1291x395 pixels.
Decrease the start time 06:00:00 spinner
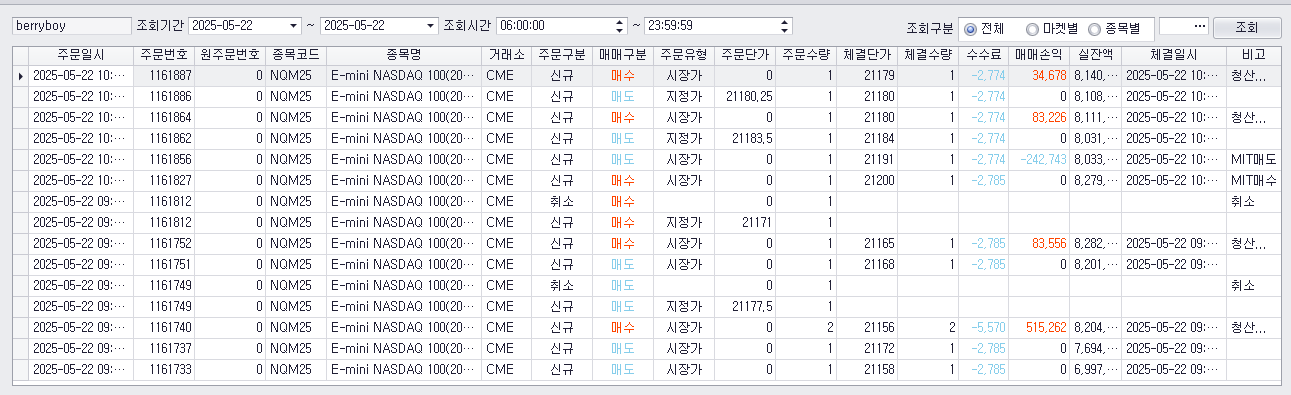coord(620,30)
